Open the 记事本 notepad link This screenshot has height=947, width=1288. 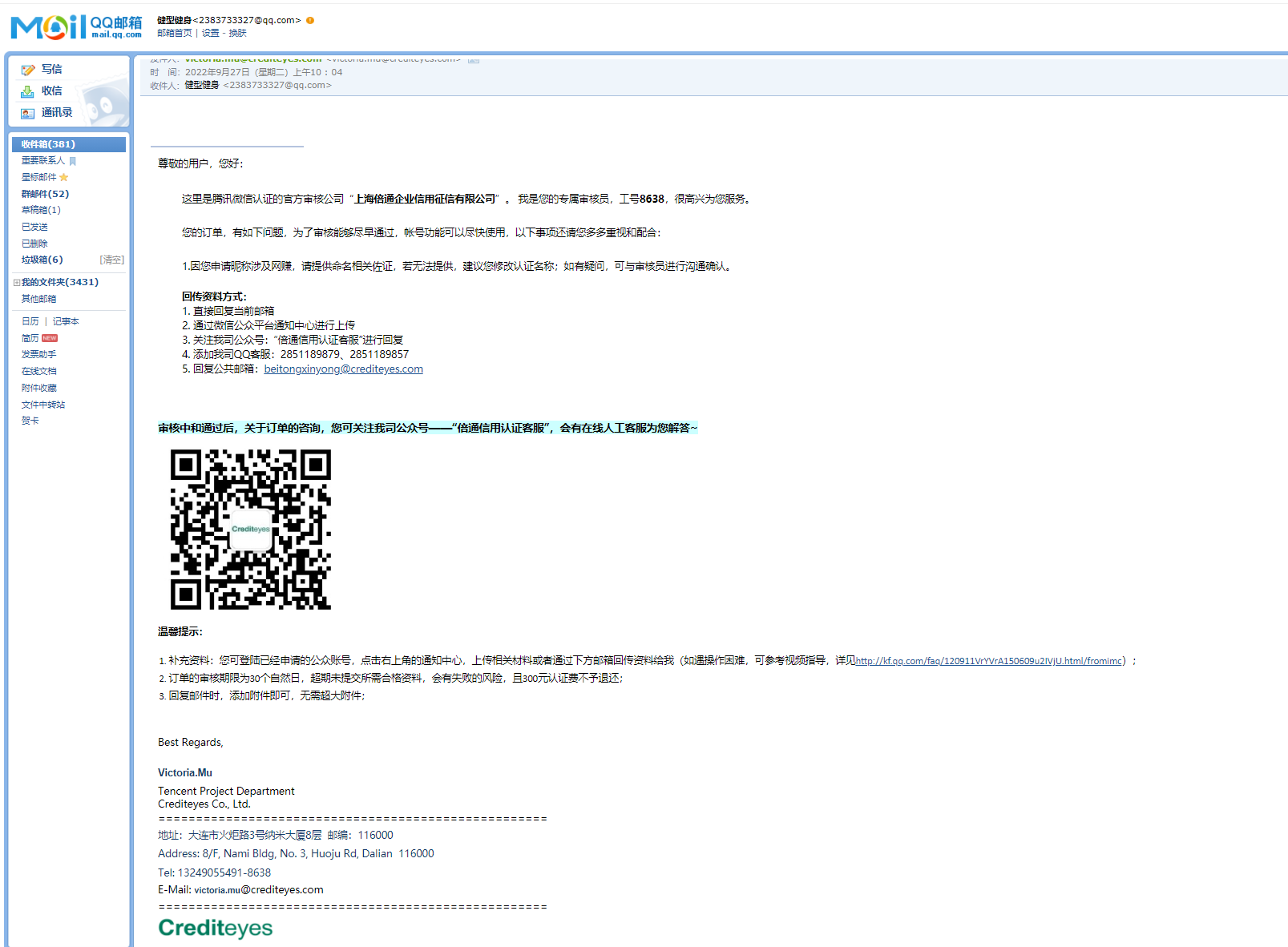pos(66,321)
